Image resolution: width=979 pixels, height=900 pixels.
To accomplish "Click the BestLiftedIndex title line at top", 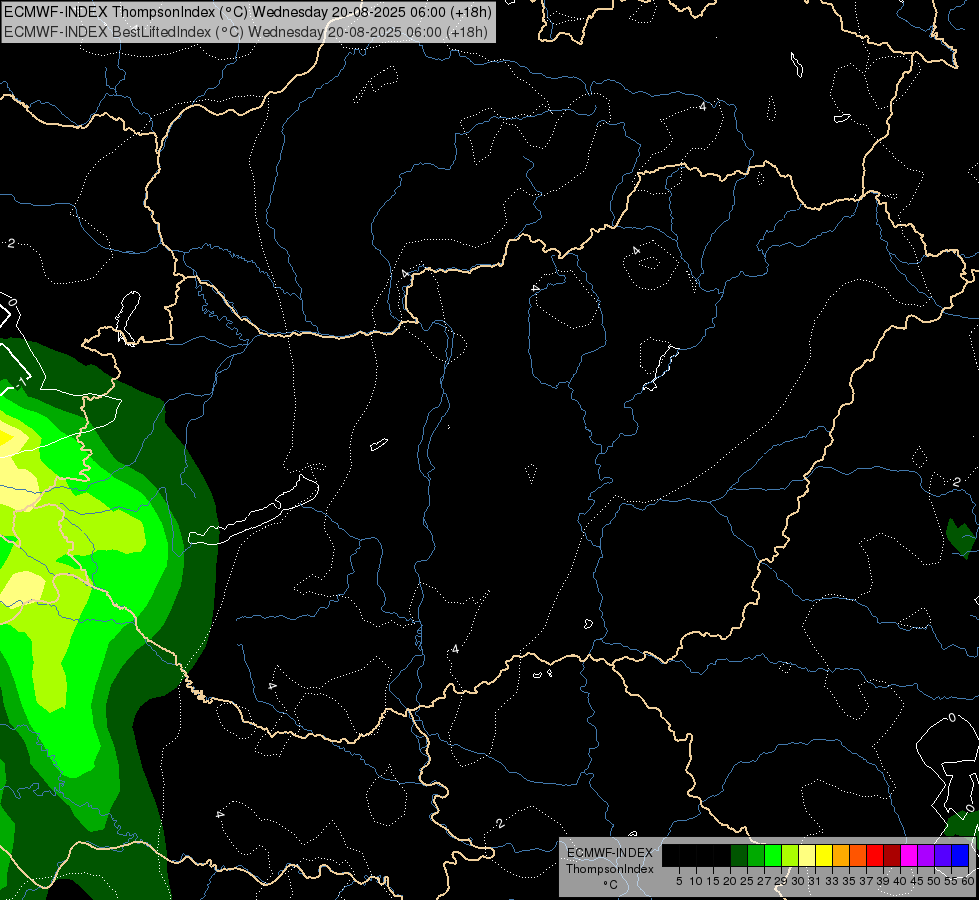I will (x=246, y=32).
